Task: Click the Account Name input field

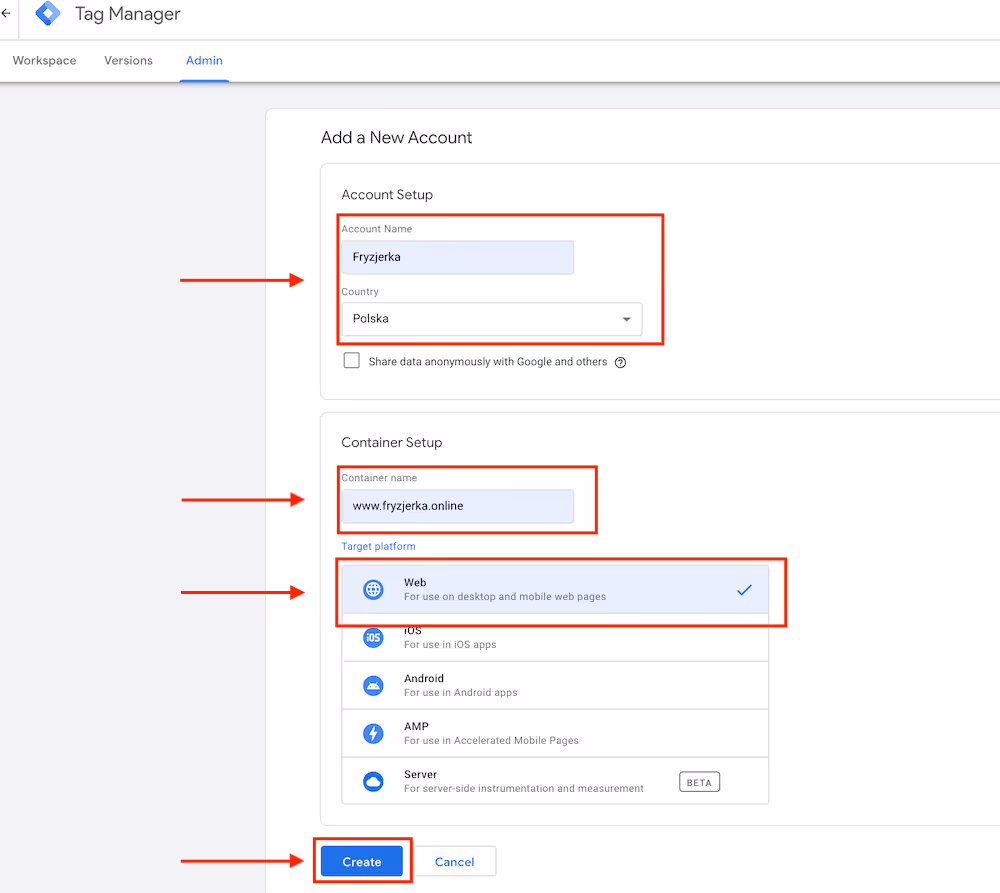Action: (457, 257)
